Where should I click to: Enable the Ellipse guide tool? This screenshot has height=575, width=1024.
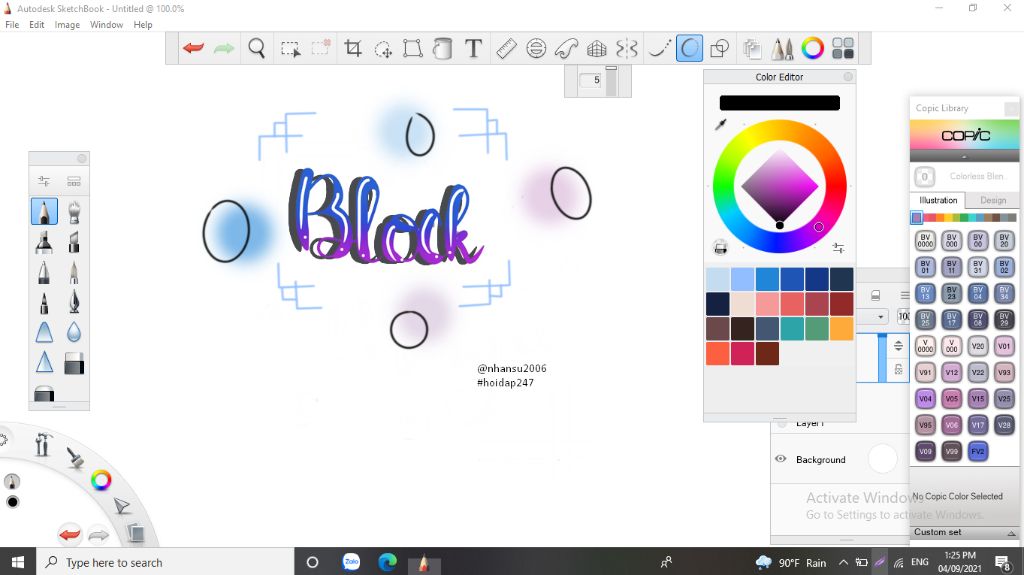[536, 48]
